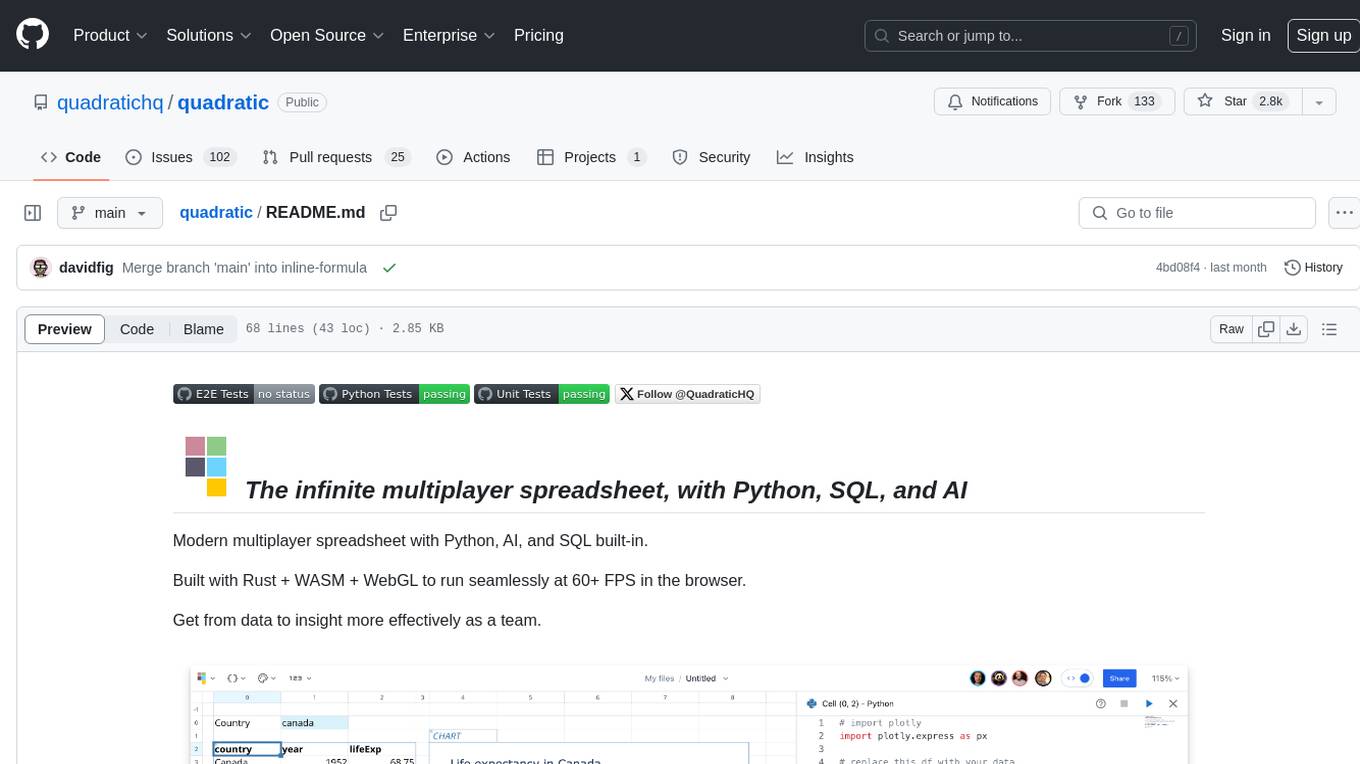Select the Preview view tab
The height and width of the screenshot is (764, 1360).
[65, 329]
